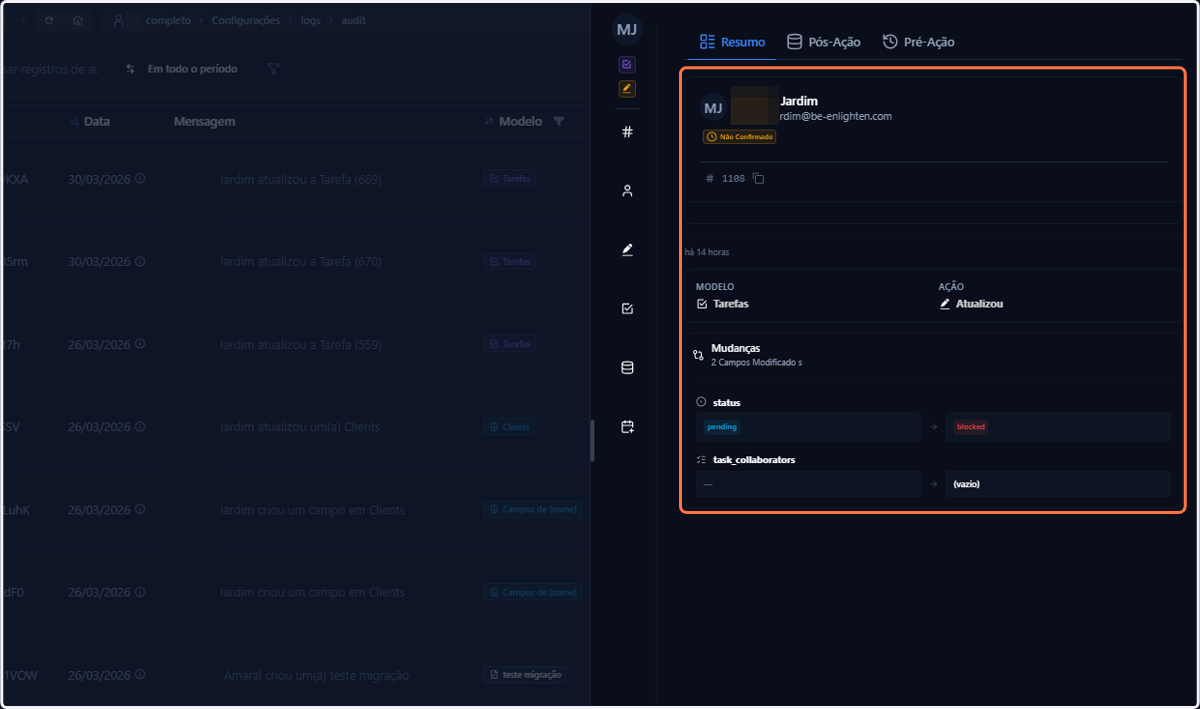This screenshot has height=709, width=1200.
Task: Open 'completo' in the breadcrumb
Action: click(x=168, y=20)
